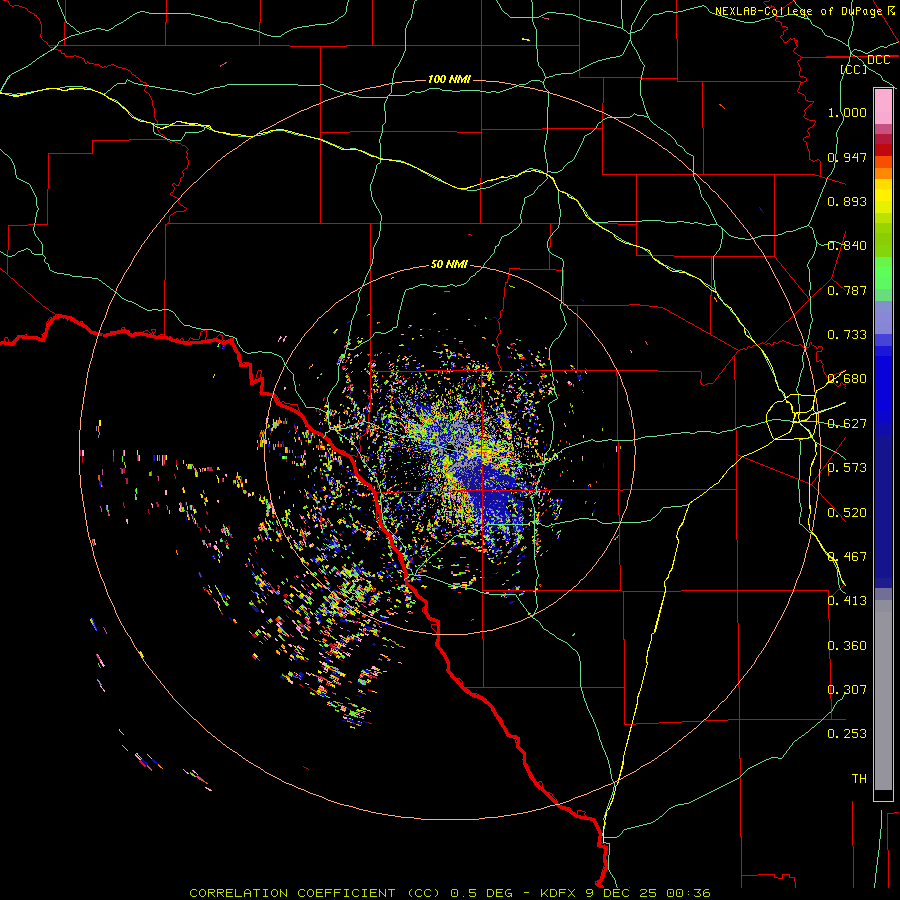The height and width of the screenshot is (900, 900).
Task: Select the 0.893 legend value
Action: [847, 201]
